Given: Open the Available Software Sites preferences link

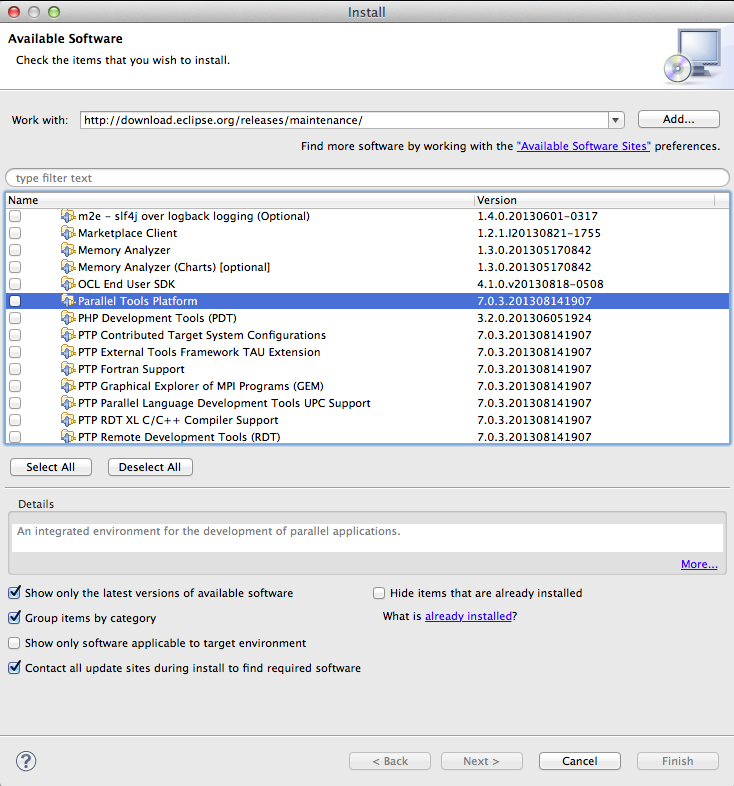Looking at the screenshot, I should point(584,146).
